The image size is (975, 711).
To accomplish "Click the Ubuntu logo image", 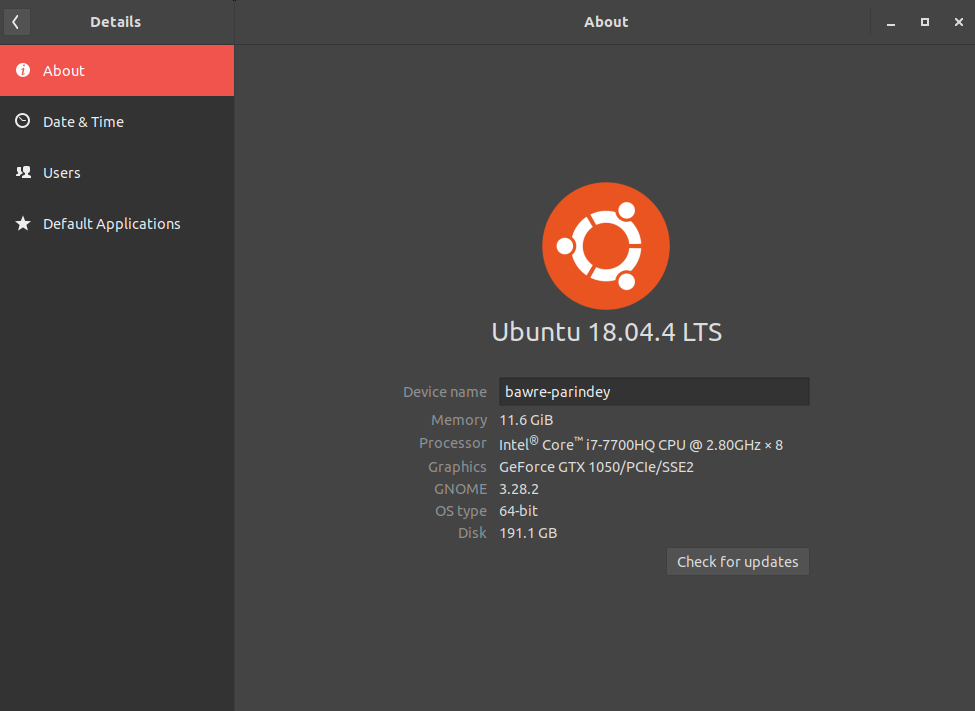I will [x=606, y=246].
